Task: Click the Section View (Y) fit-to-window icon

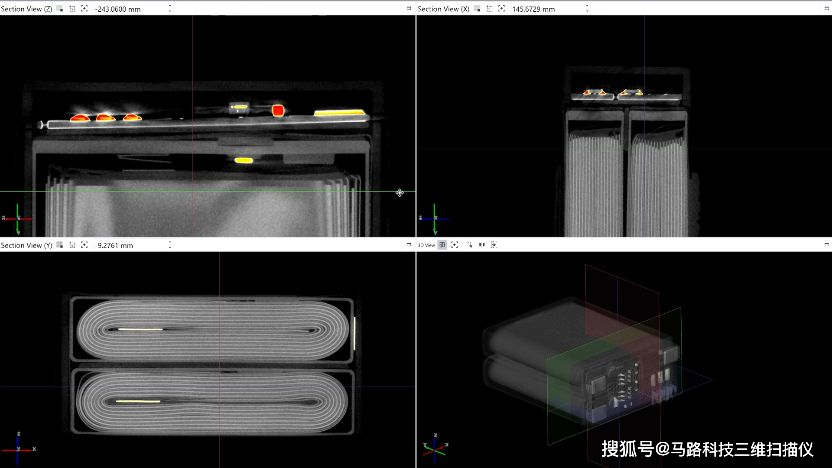Action: pyautogui.click(x=73, y=245)
